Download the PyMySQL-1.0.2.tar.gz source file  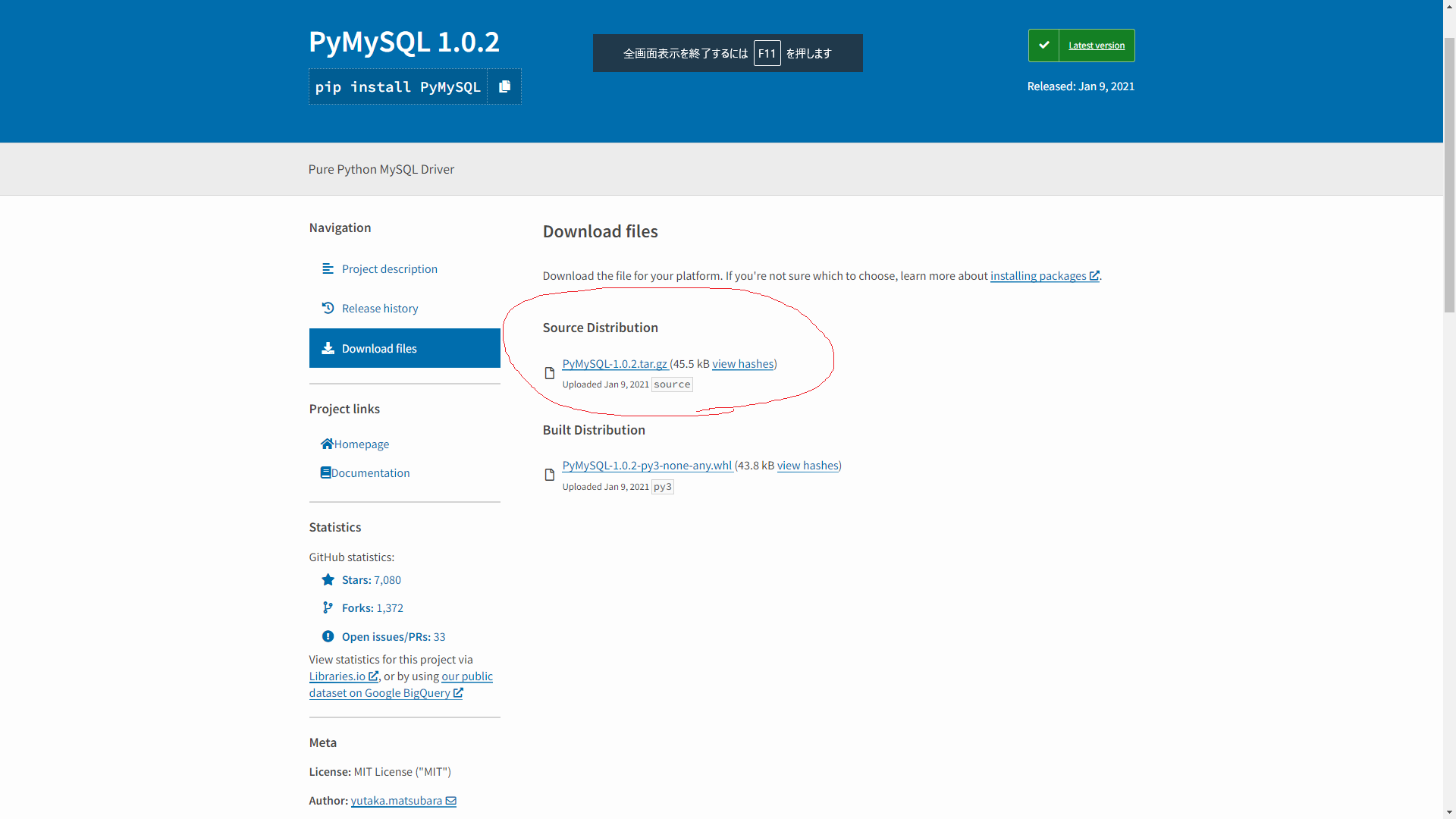[x=613, y=364]
